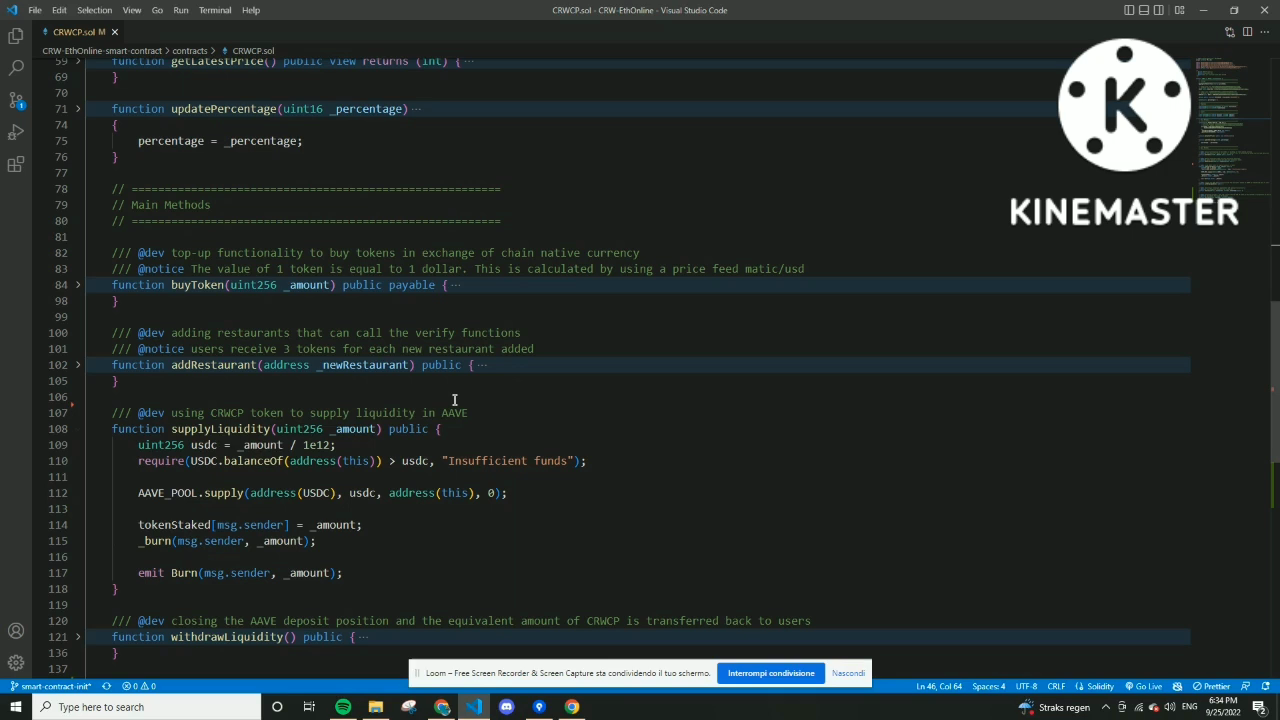The width and height of the screenshot is (1280, 720).
Task: Click the feedback icon in status bar
Action: pos(1246,686)
